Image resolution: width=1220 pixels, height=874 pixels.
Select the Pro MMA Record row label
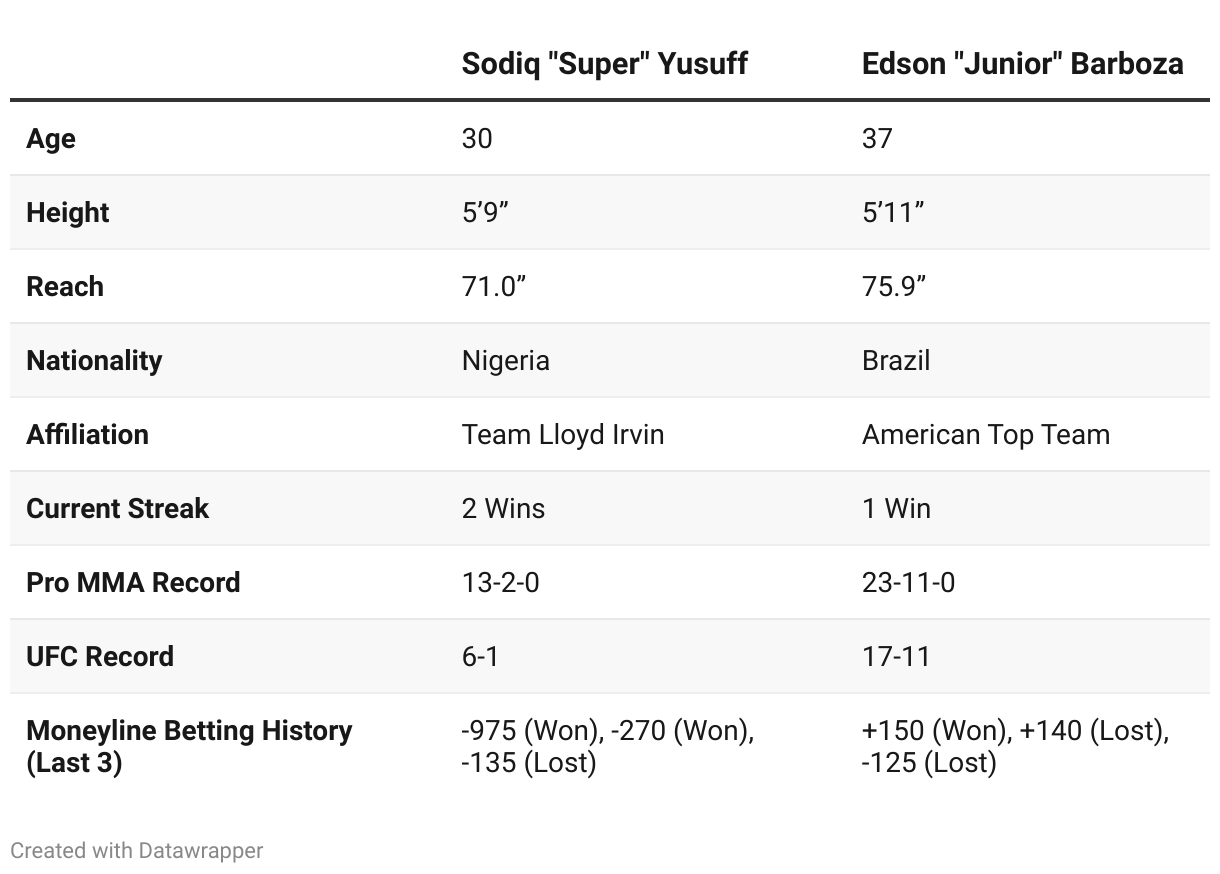(133, 582)
